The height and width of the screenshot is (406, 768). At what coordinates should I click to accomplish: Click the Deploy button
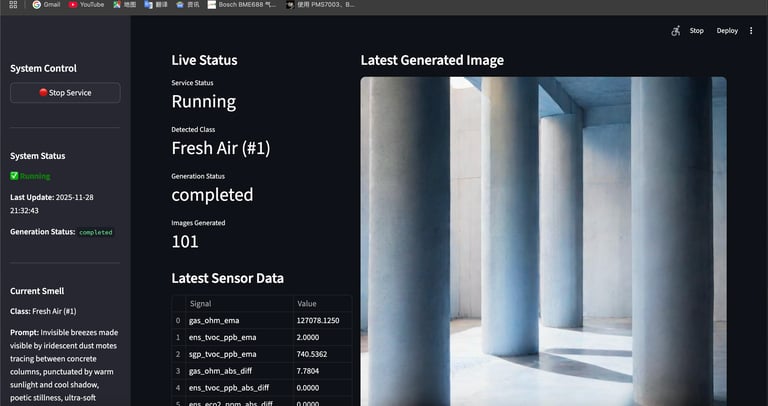pyautogui.click(x=727, y=30)
